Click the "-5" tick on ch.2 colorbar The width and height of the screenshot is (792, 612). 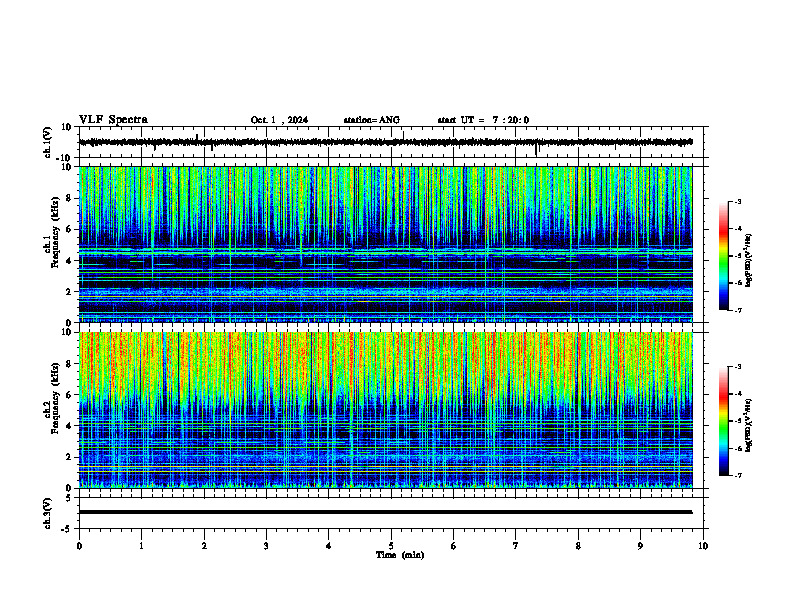click(x=737, y=421)
